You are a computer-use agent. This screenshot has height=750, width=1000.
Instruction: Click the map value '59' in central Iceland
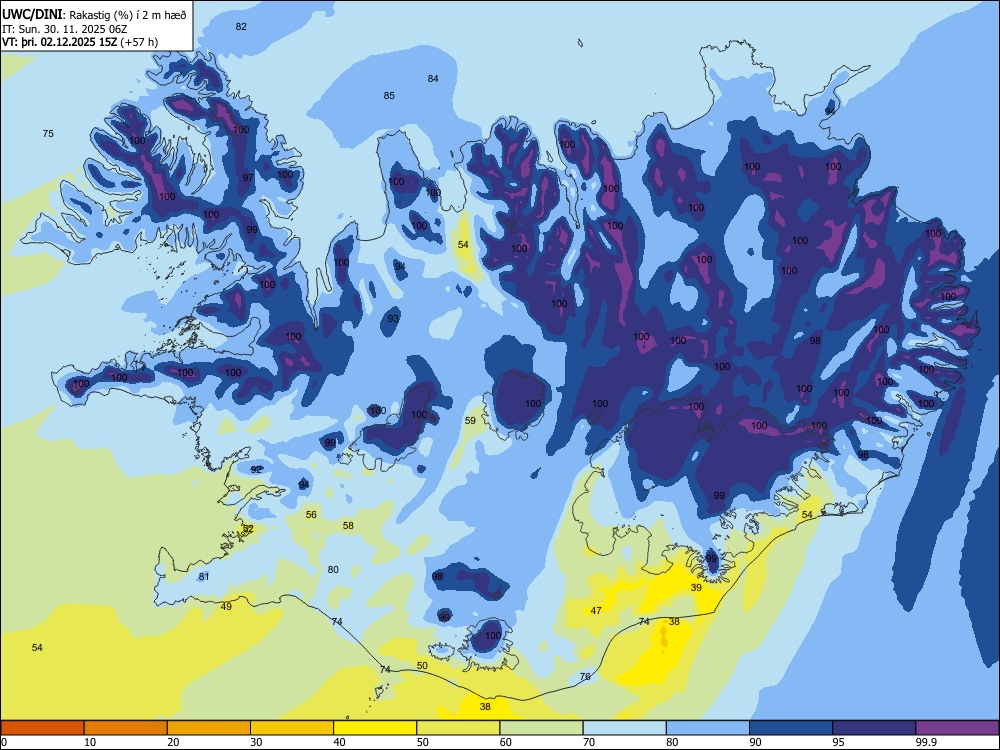point(470,420)
